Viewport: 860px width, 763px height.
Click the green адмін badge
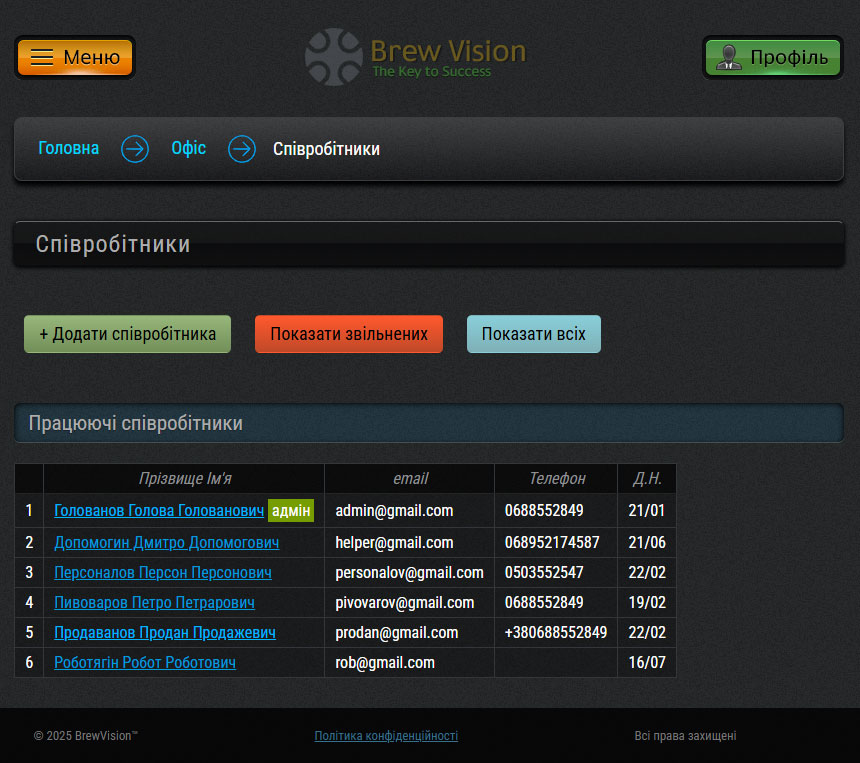[291, 511]
